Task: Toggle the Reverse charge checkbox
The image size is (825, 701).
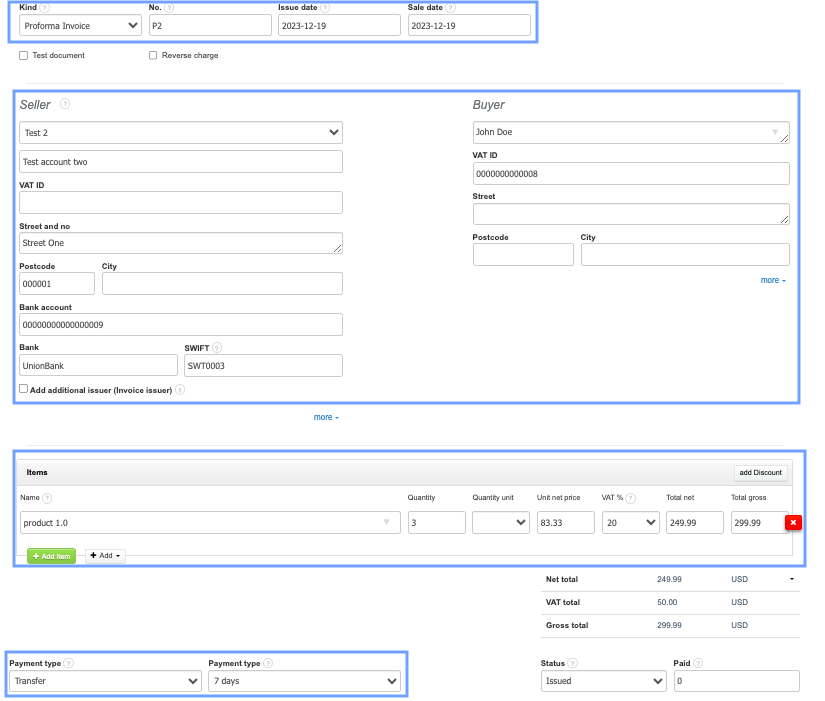Action: click(x=153, y=56)
